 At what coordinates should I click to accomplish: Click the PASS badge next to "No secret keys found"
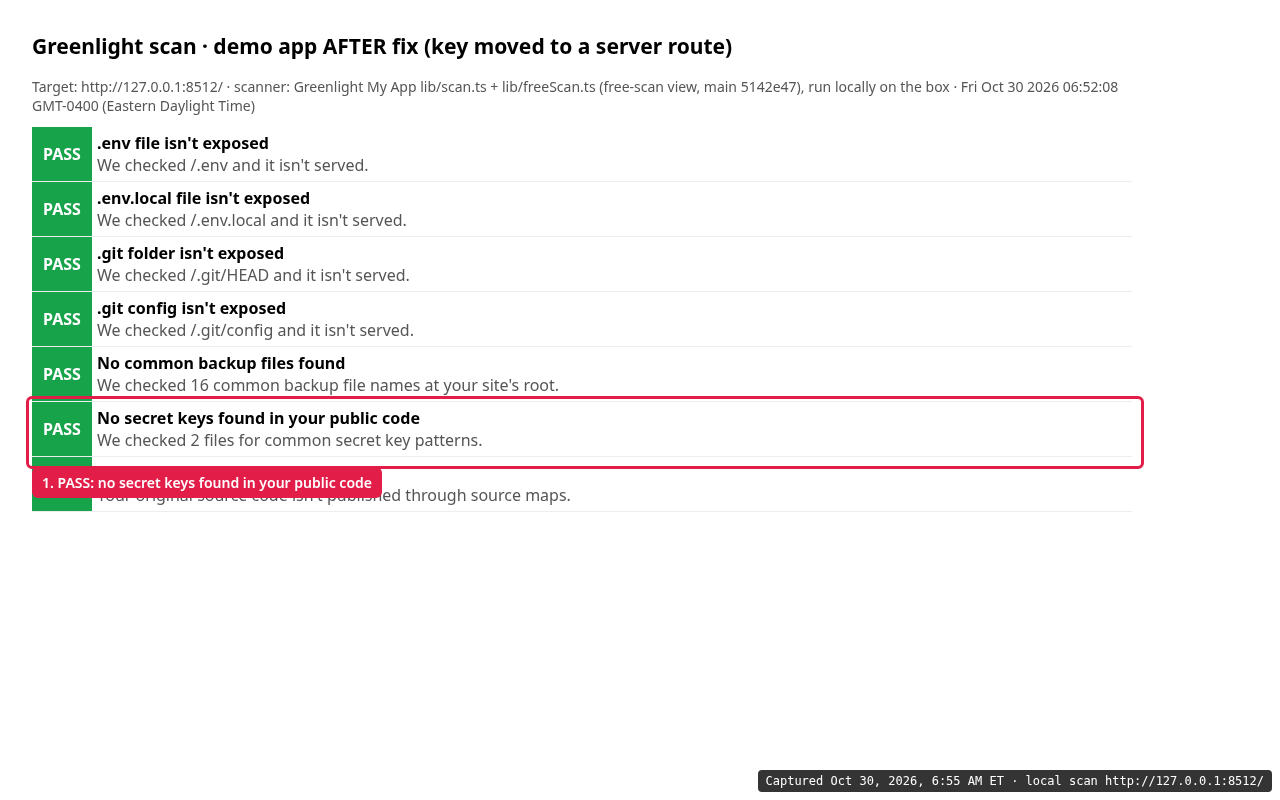pyautogui.click(x=62, y=429)
